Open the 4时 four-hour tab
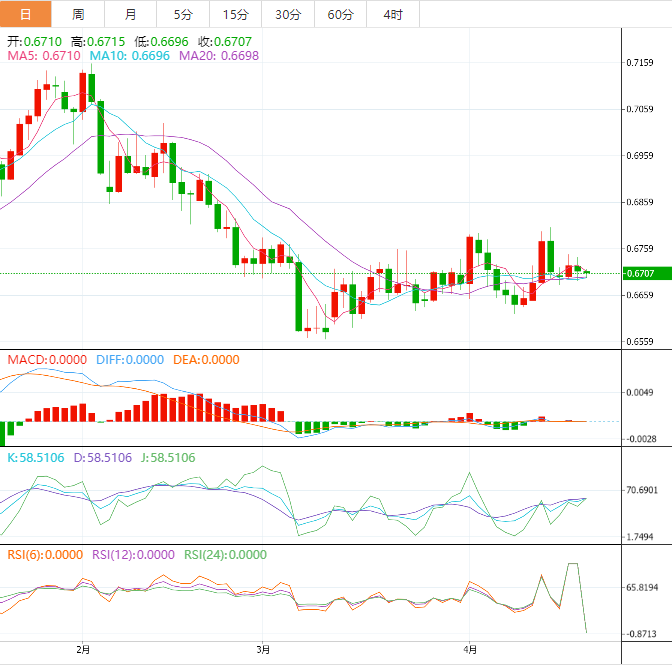The height and width of the screenshot is (670, 672). tap(392, 14)
